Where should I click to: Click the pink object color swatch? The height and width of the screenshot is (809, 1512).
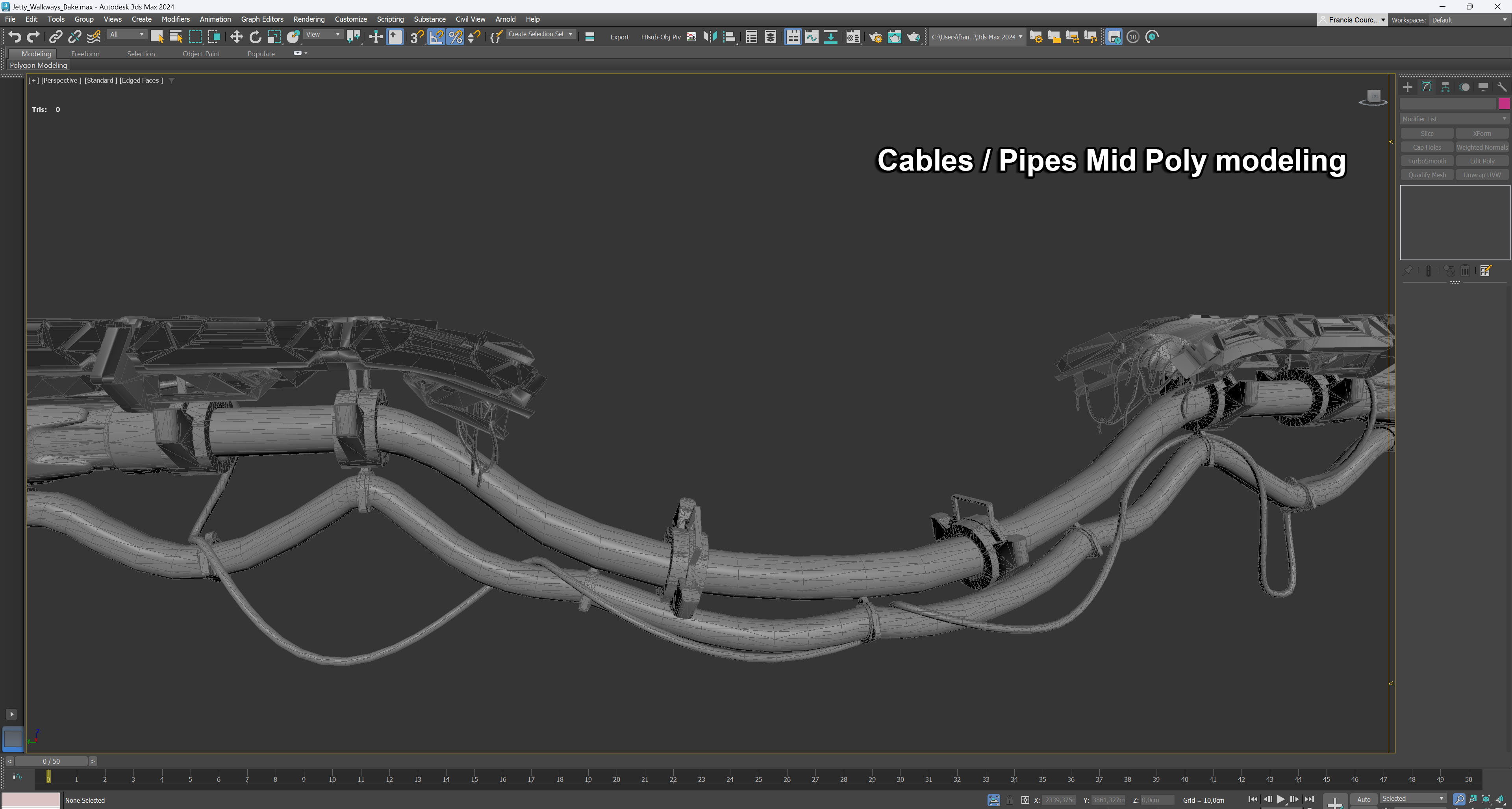click(1504, 104)
